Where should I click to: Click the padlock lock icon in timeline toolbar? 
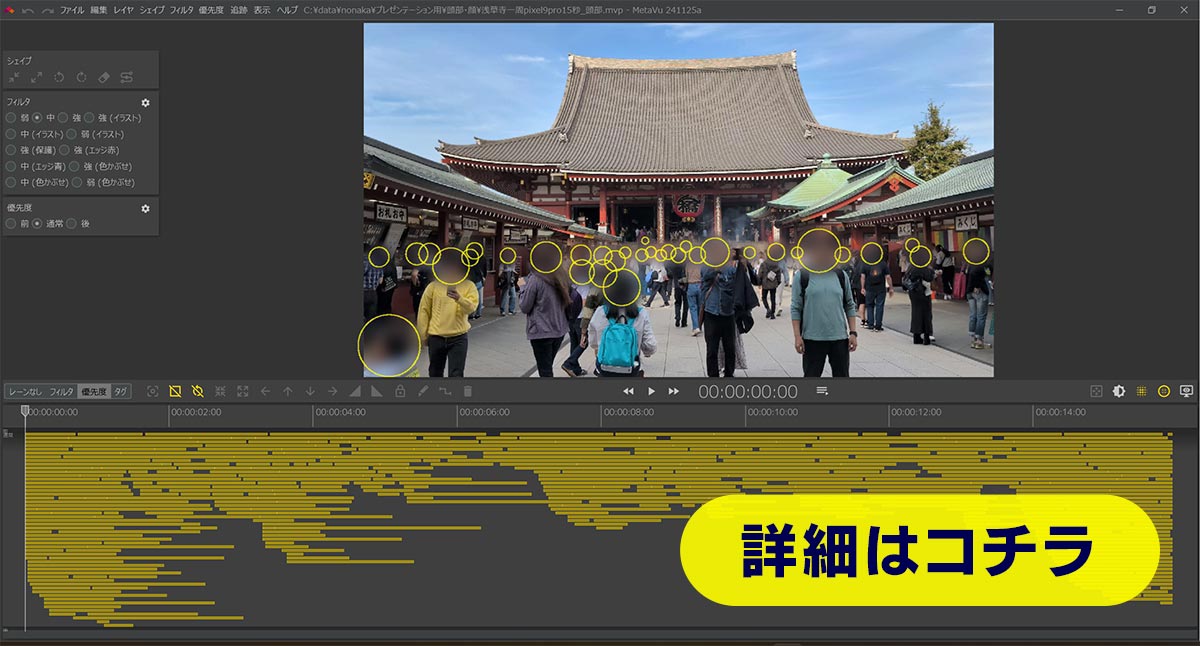[x=400, y=391]
